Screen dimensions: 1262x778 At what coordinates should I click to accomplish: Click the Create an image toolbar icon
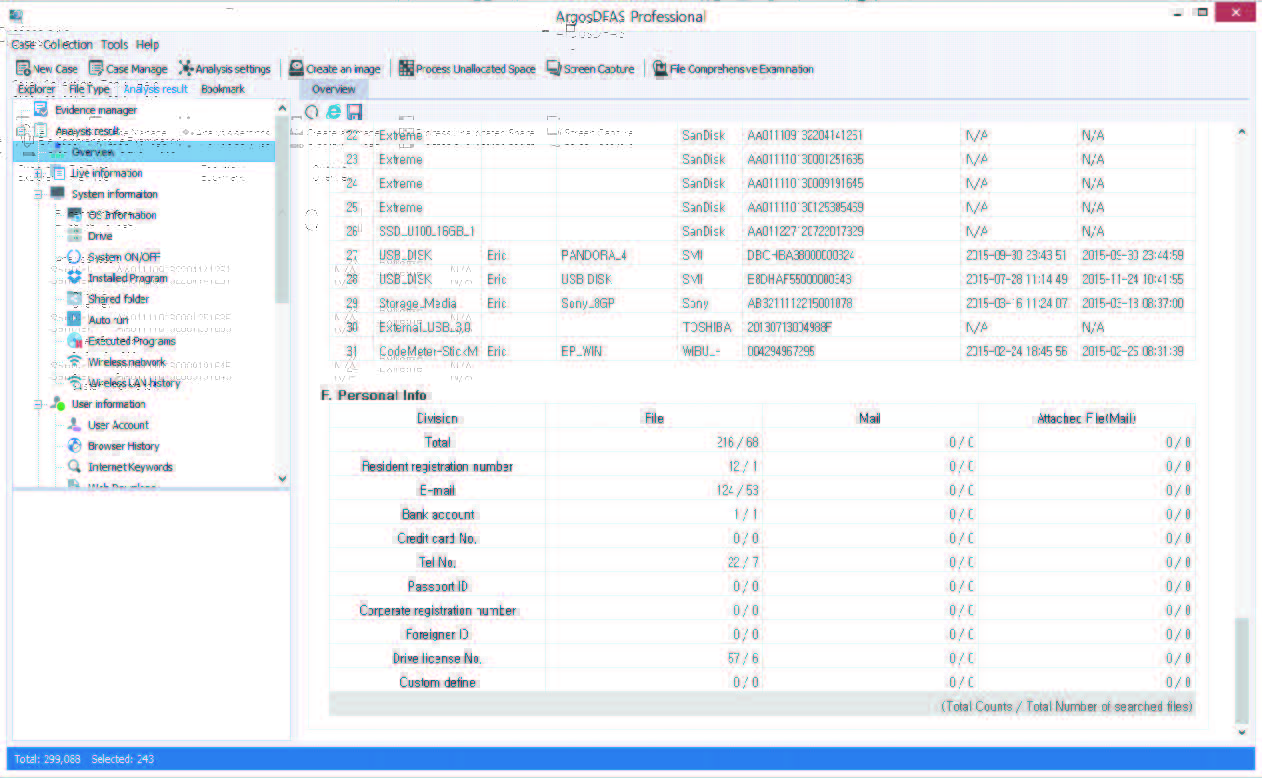[x=296, y=68]
